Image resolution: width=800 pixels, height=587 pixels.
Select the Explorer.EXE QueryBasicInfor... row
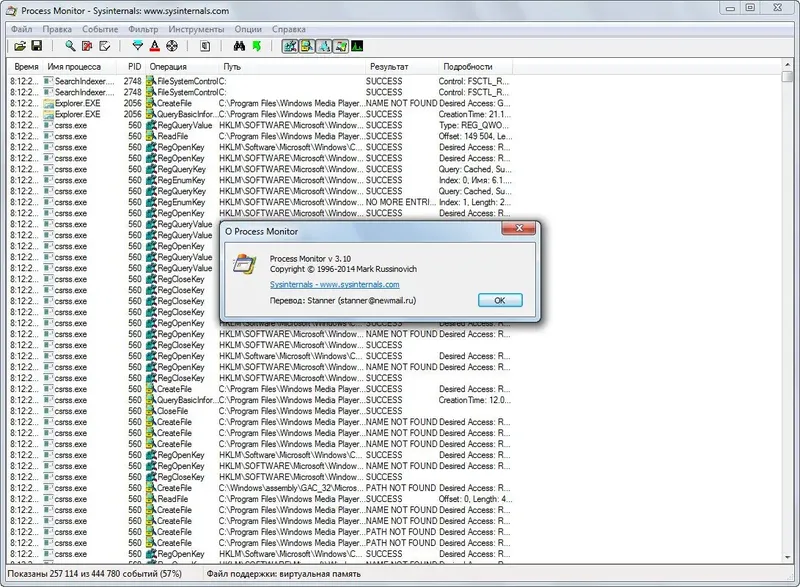[260, 114]
